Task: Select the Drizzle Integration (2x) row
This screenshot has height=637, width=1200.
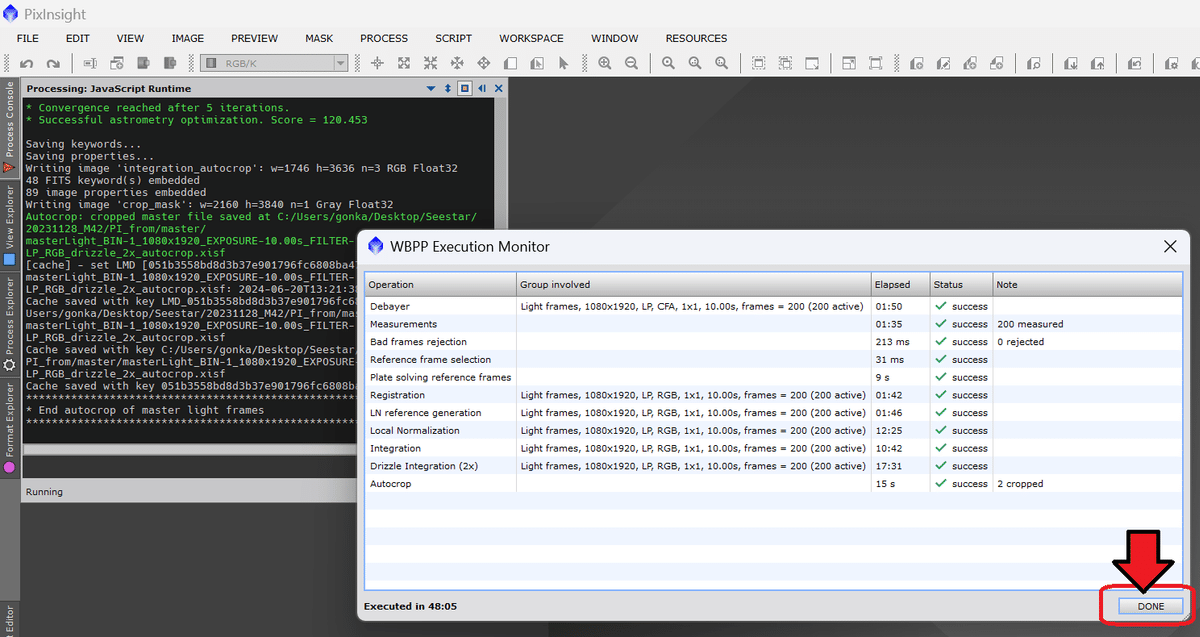Action: coord(773,466)
